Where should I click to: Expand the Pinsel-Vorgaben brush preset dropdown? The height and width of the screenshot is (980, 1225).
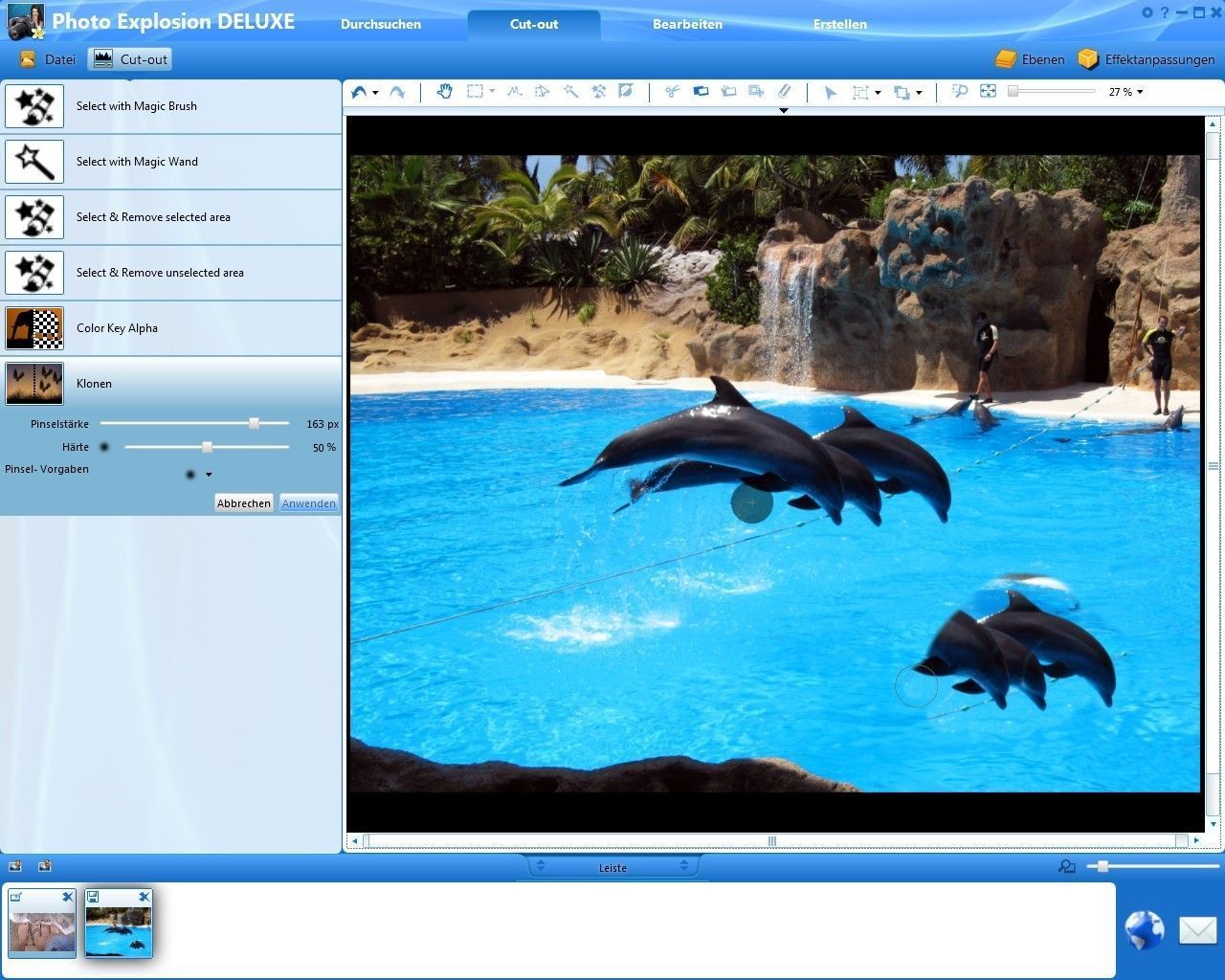click(209, 475)
